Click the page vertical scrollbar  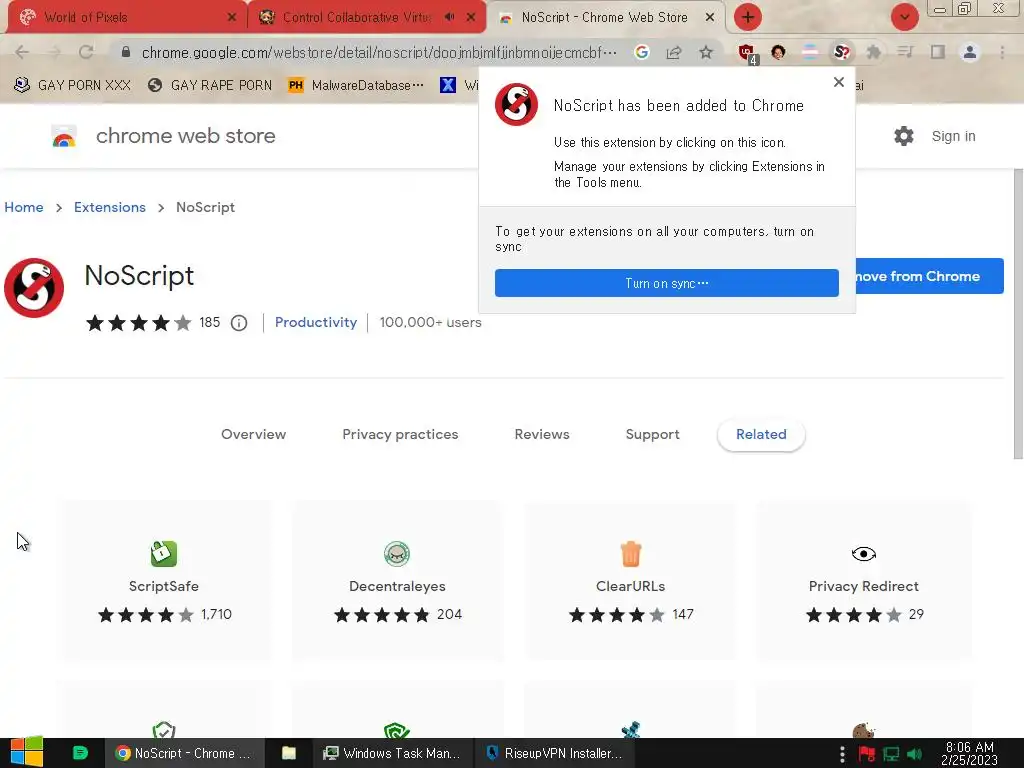click(x=1018, y=313)
